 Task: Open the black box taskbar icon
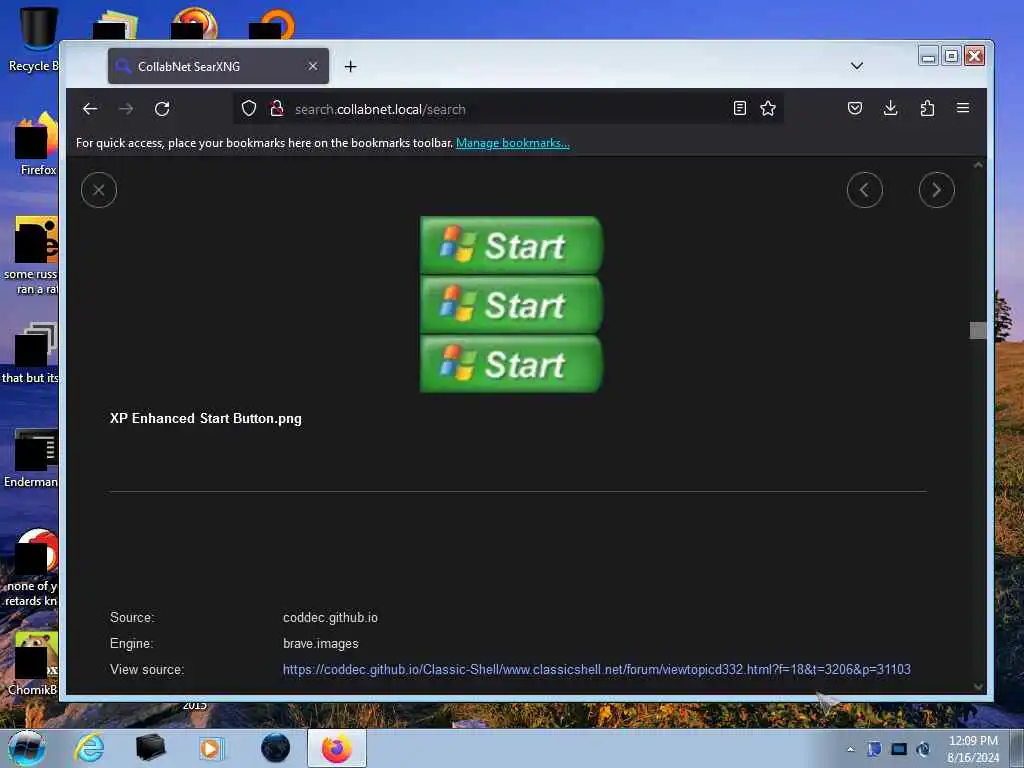[x=150, y=748]
